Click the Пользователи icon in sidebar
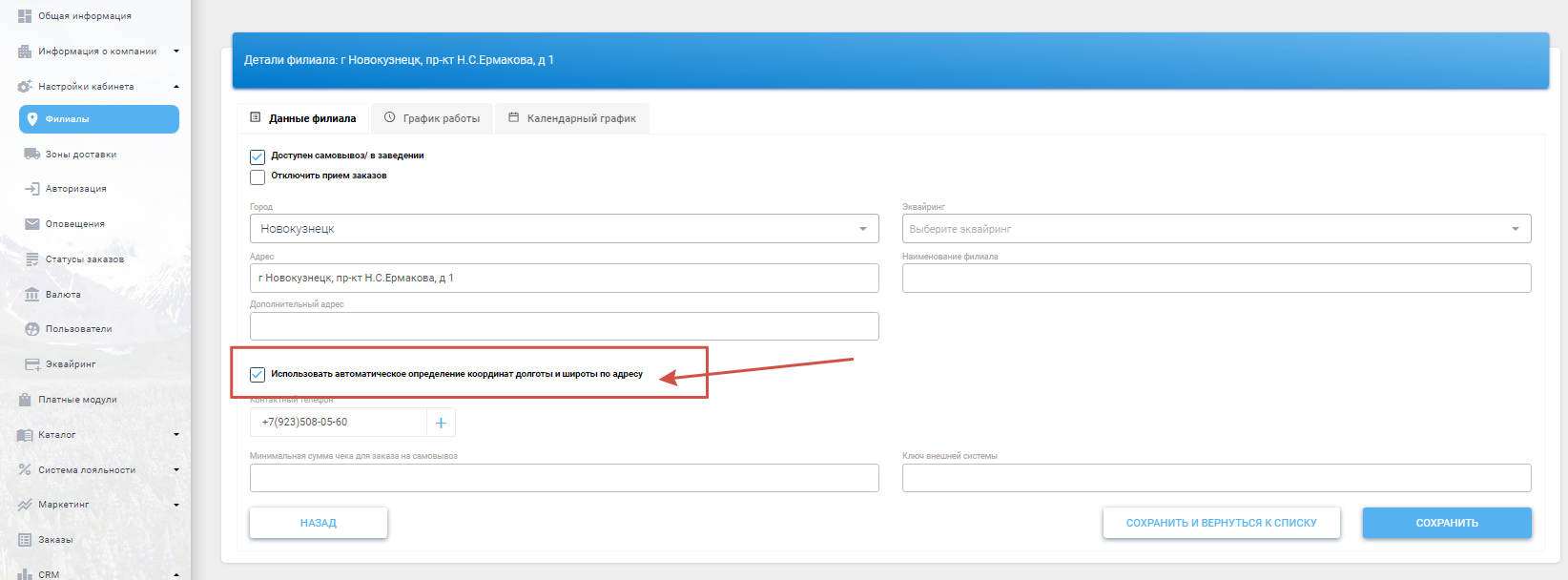Screen dimensions: 1568x580 (31, 329)
